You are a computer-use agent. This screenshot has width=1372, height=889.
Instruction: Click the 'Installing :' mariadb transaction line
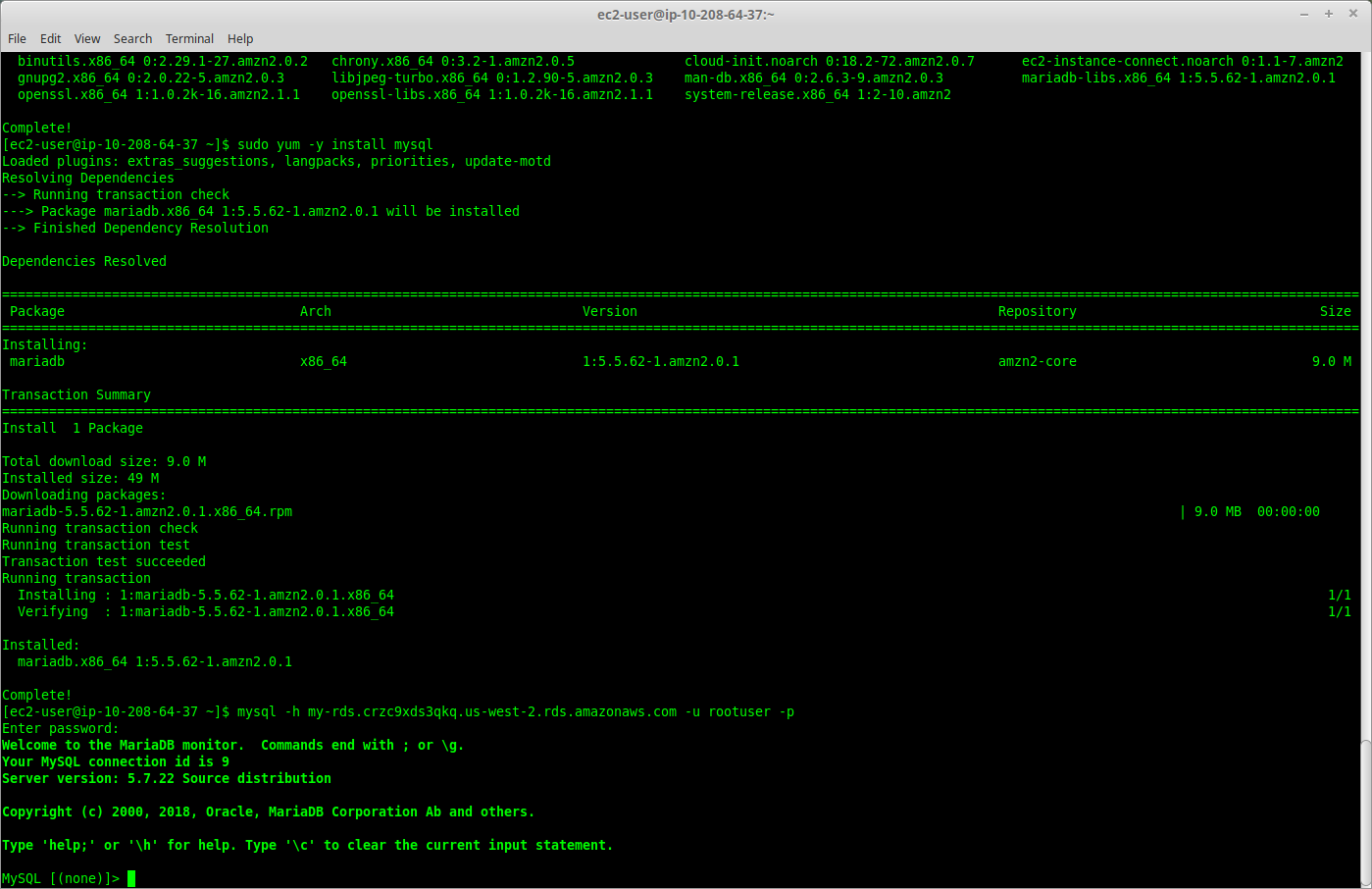[x=206, y=595]
